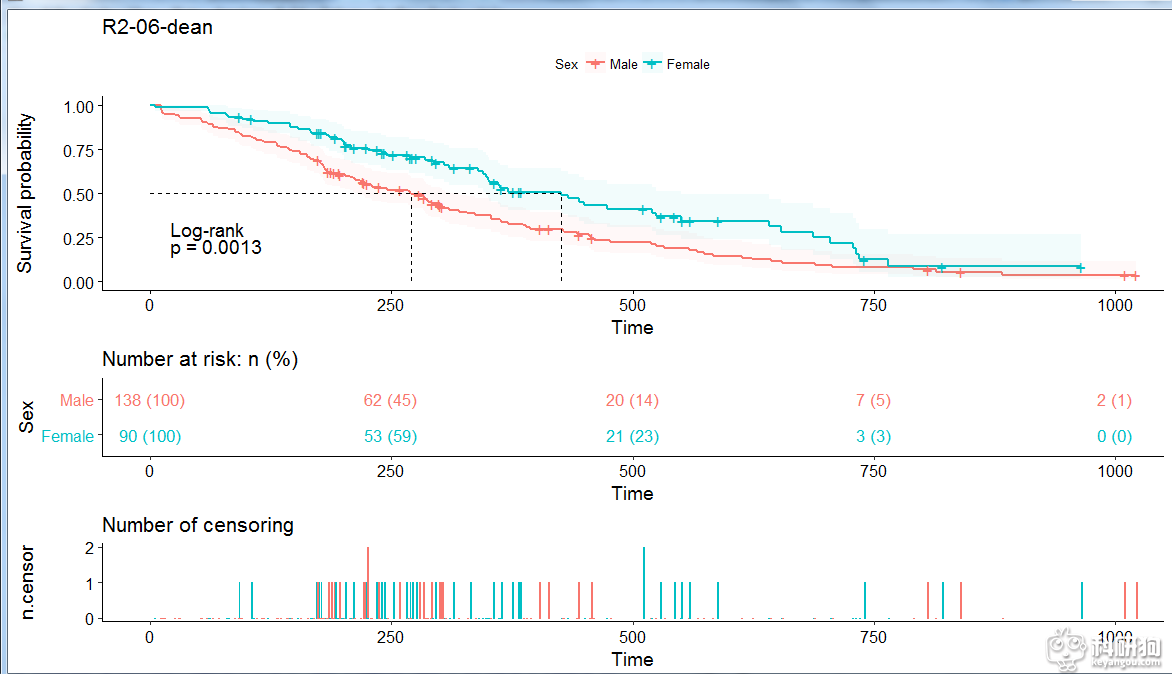
Task: Click the 21 (23) risk table cell
Action: click(x=632, y=436)
